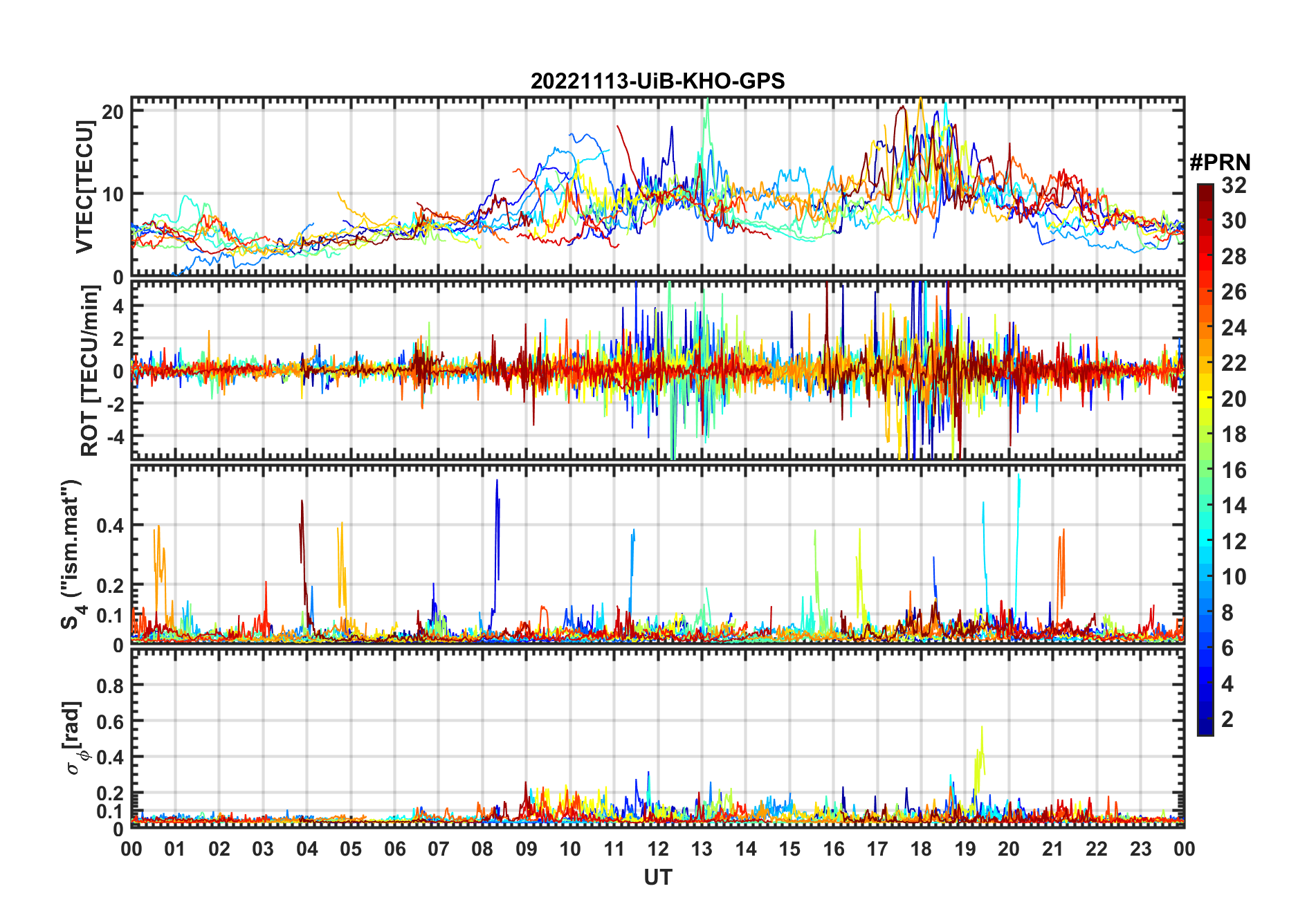The height and width of the screenshot is (920, 1316).
Task: Click colorbar tick label 26
Action: click(1234, 292)
